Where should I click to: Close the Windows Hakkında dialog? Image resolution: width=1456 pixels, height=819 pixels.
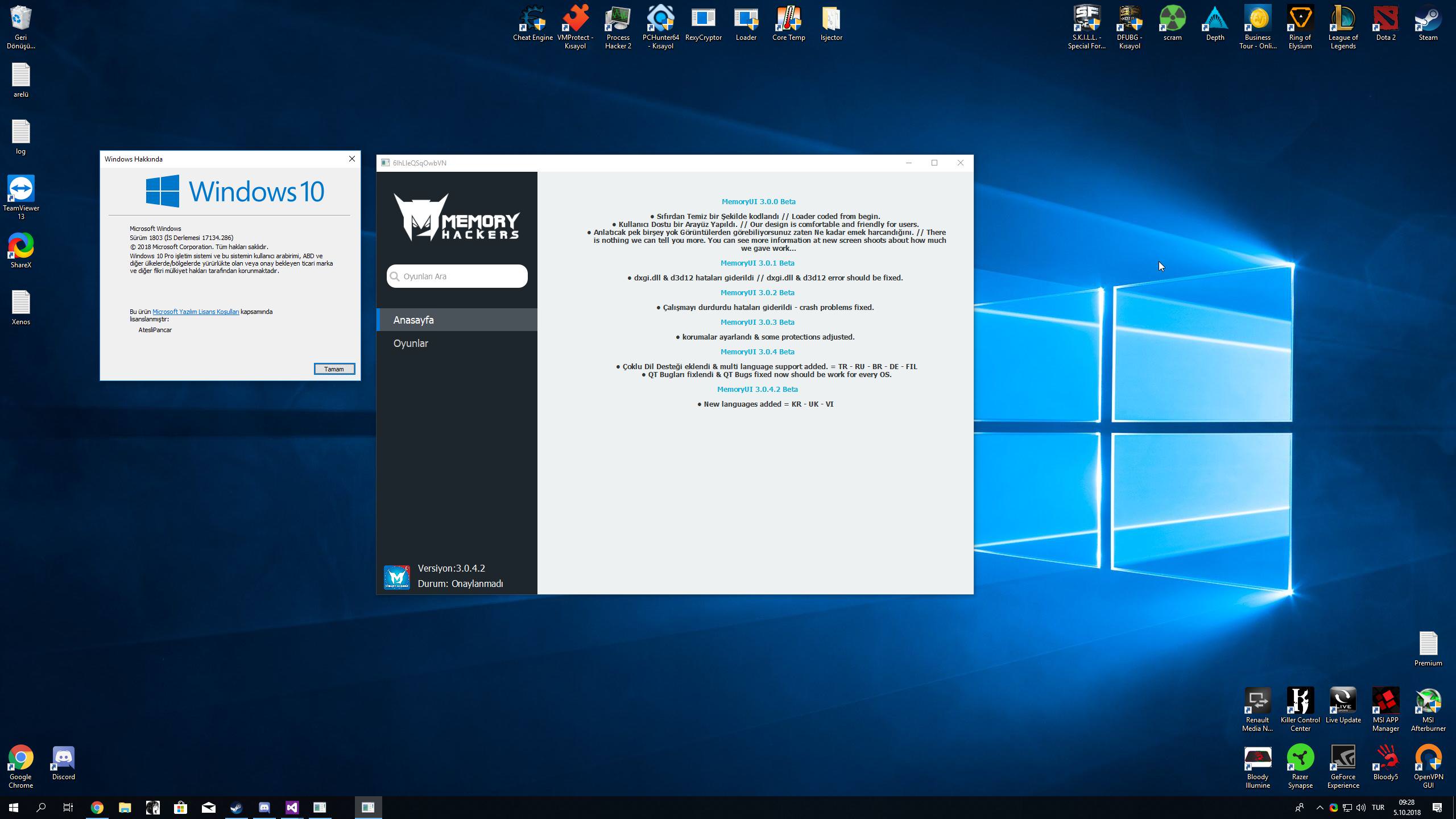352,159
